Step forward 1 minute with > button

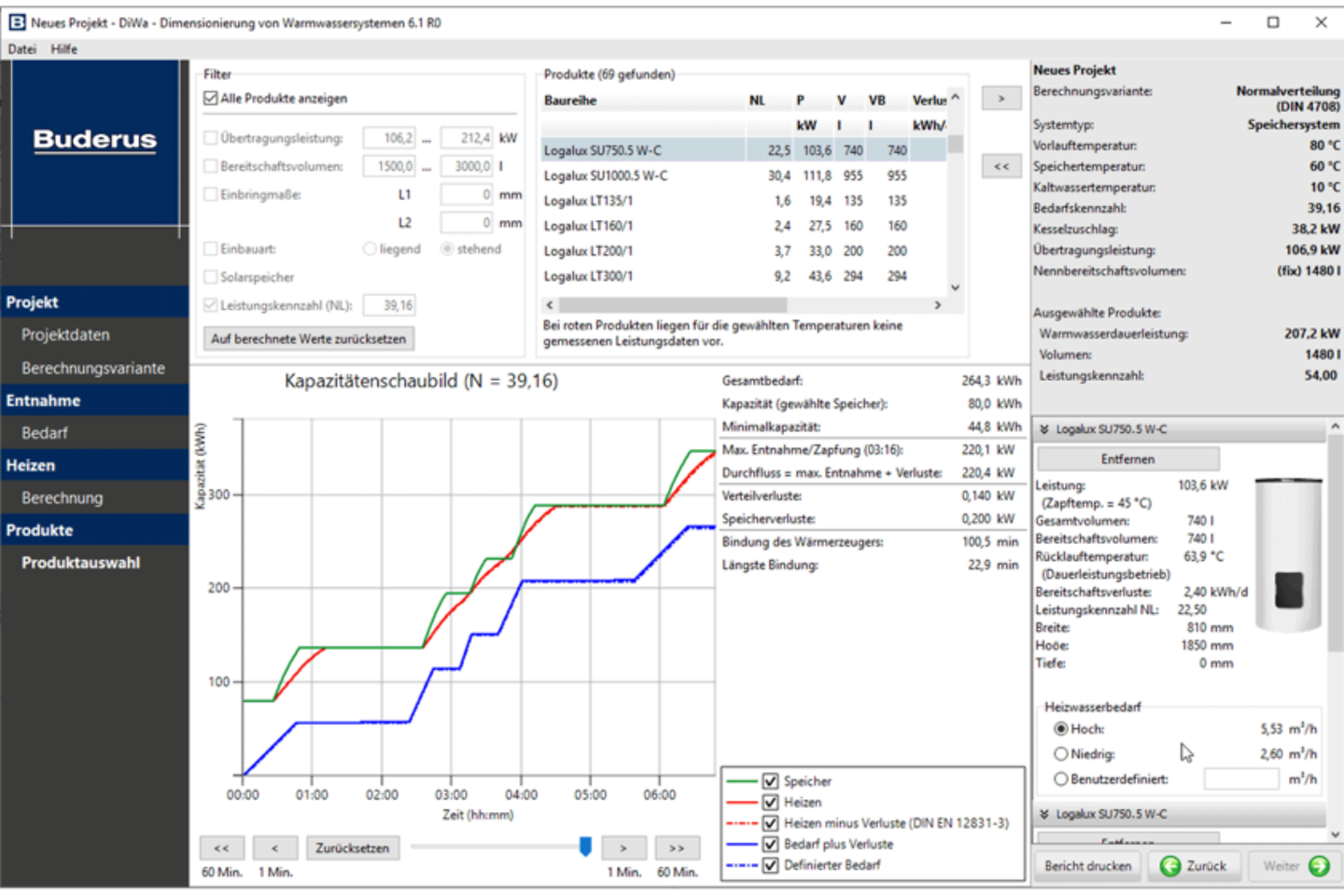pyautogui.click(x=623, y=848)
